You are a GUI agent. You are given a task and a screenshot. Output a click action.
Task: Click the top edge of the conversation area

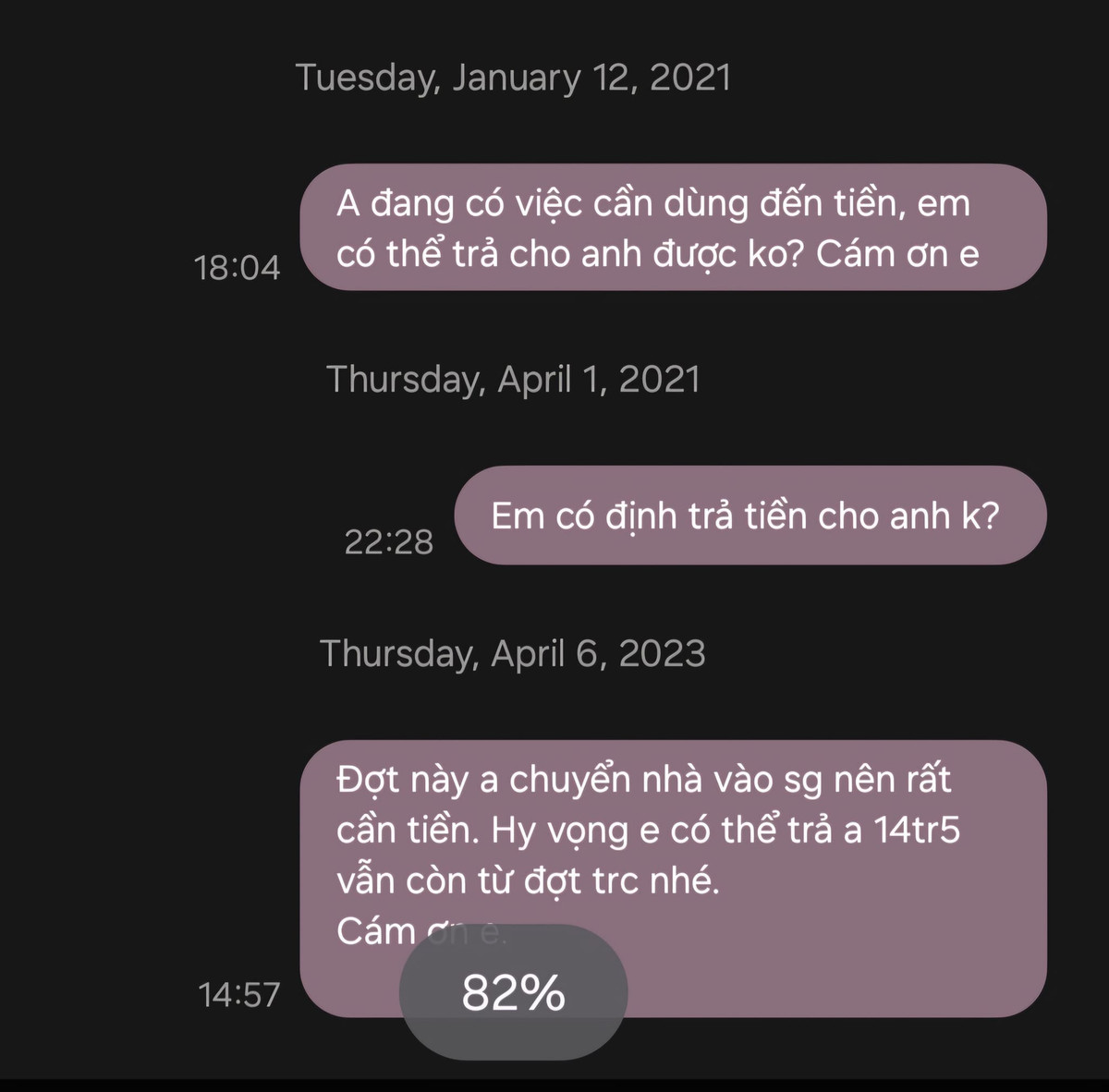(x=554, y=9)
